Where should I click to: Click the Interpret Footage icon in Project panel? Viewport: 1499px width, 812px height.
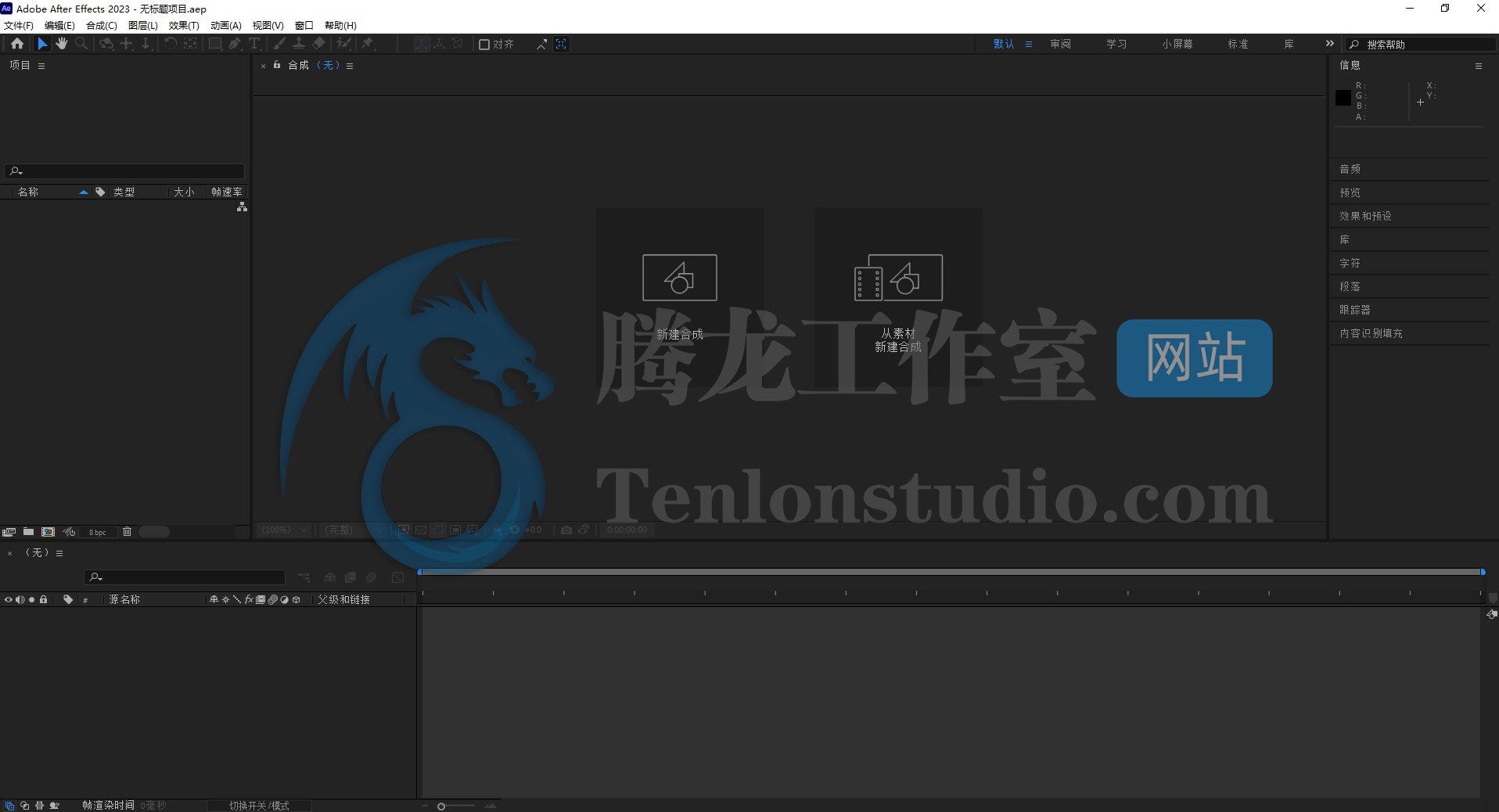(9, 532)
